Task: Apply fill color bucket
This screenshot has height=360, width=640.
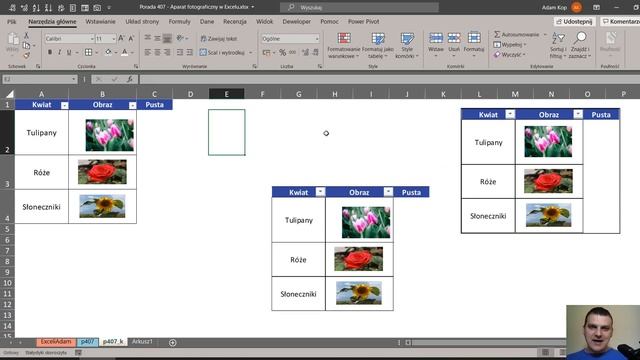Action: 108,52
